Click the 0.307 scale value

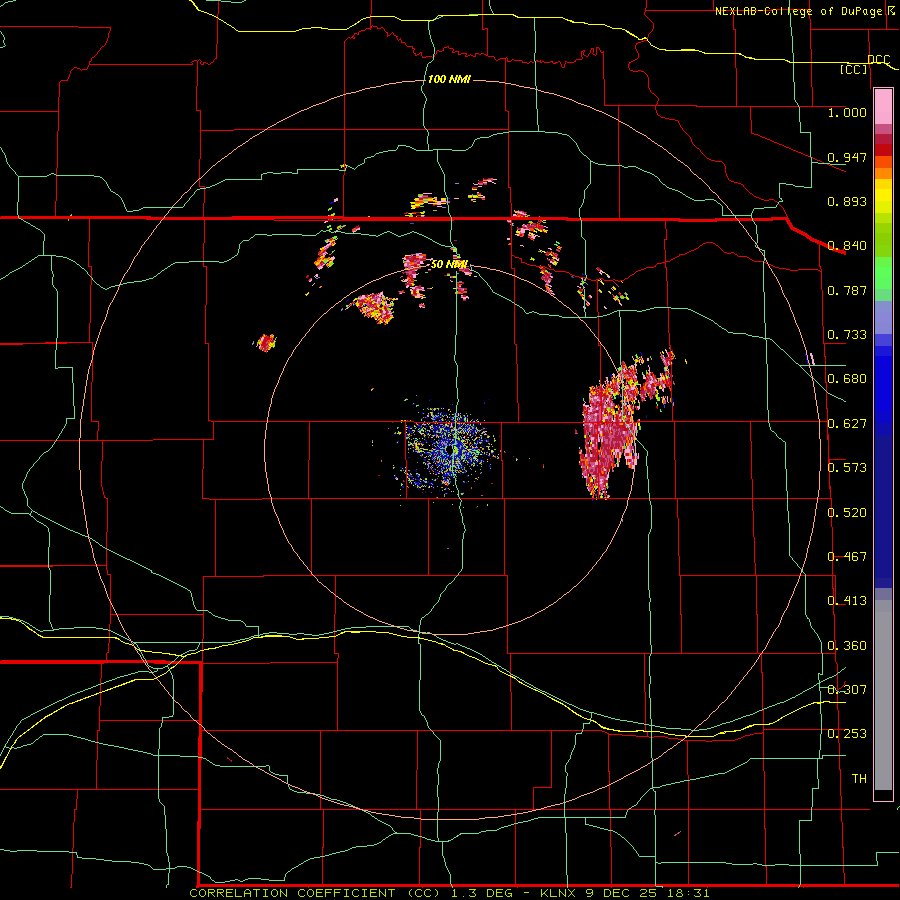point(847,689)
